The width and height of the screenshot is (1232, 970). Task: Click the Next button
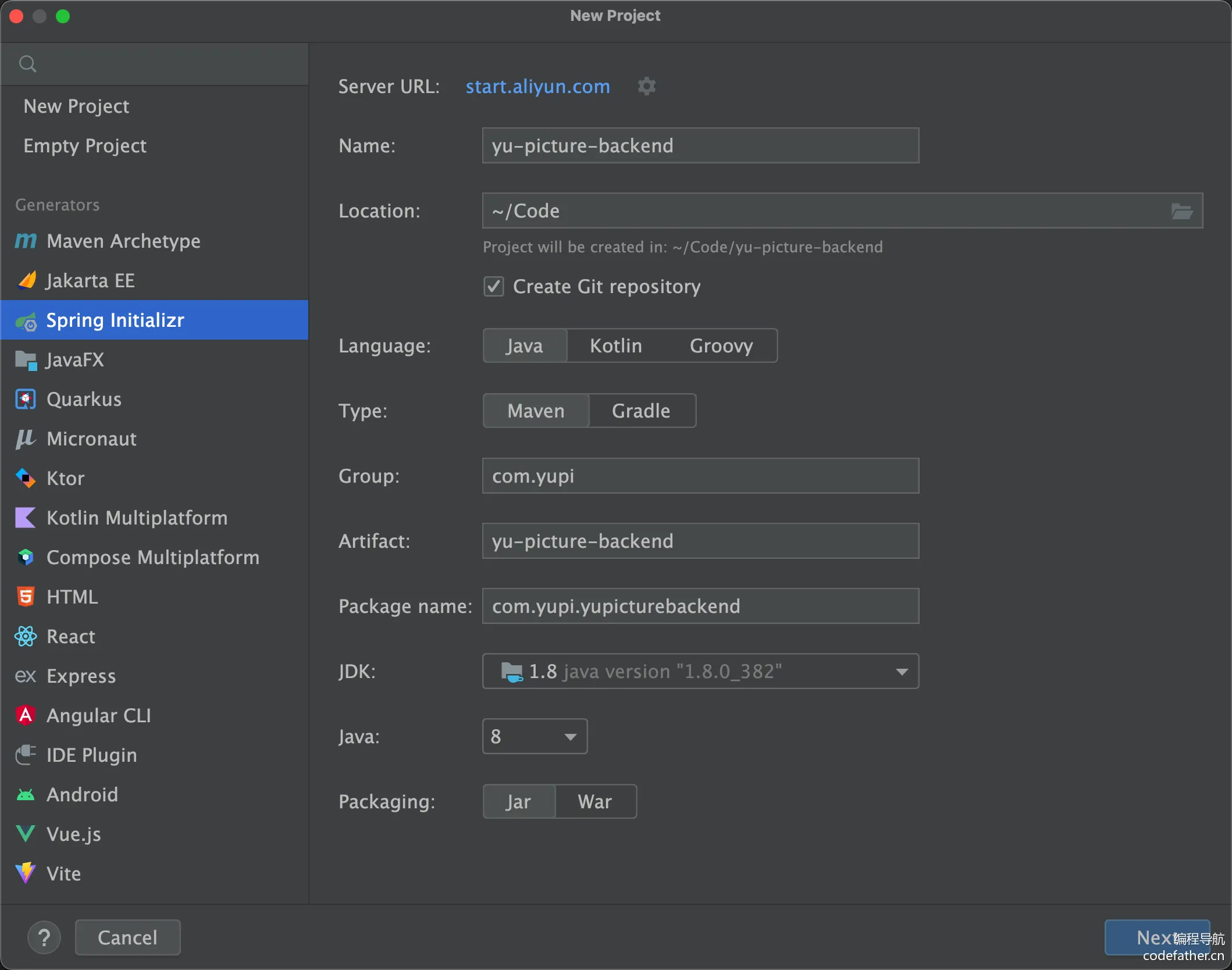coord(1157,937)
